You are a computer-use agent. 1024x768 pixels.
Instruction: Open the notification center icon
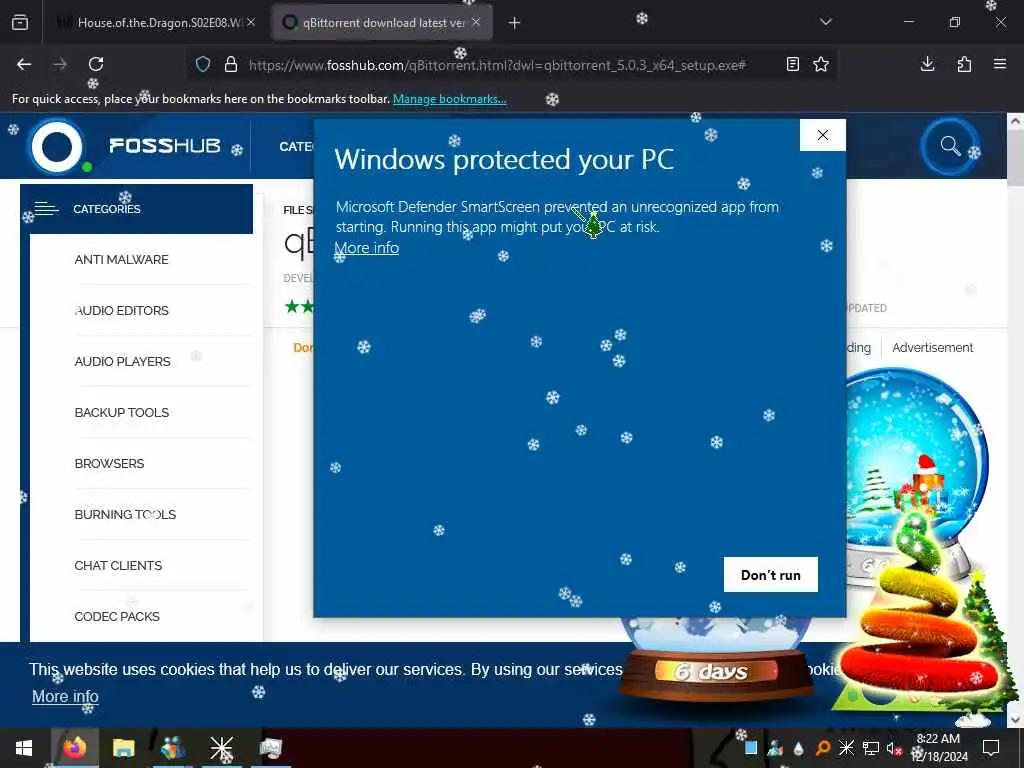coord(991,748)
